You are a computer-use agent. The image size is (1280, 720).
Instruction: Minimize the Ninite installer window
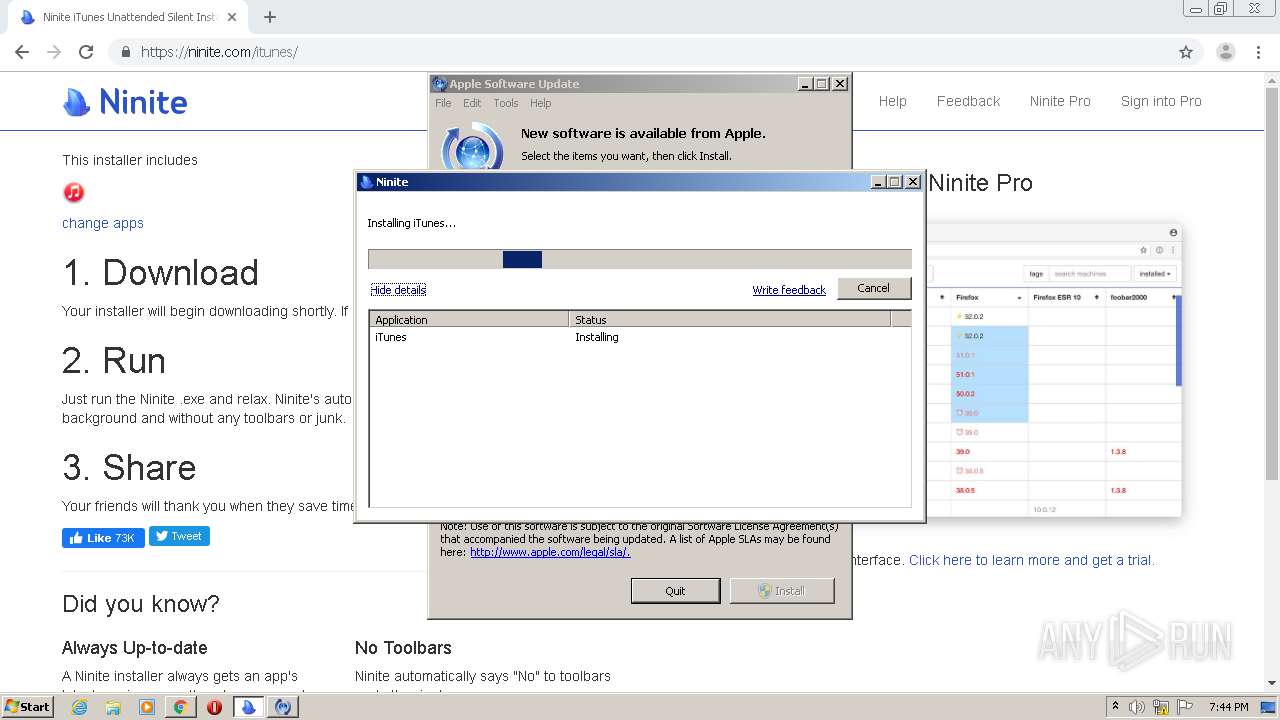pos(878,182)
